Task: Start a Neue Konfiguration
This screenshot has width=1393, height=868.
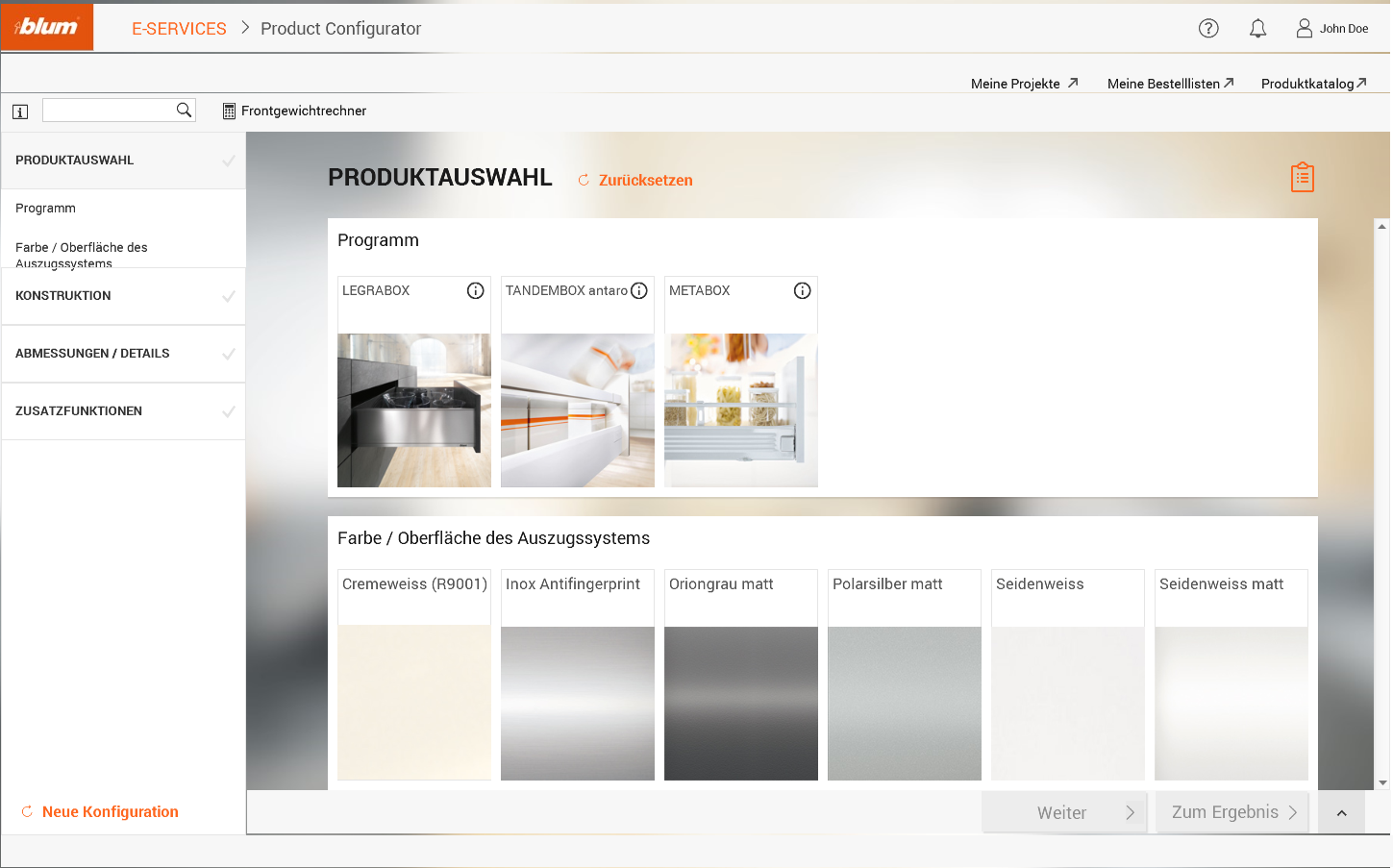Action: click(100, 811)
